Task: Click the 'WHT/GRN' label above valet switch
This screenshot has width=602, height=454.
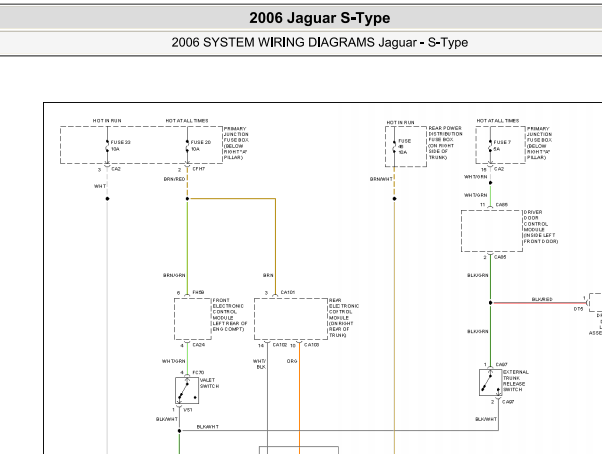Action: [x=174, y=362]
